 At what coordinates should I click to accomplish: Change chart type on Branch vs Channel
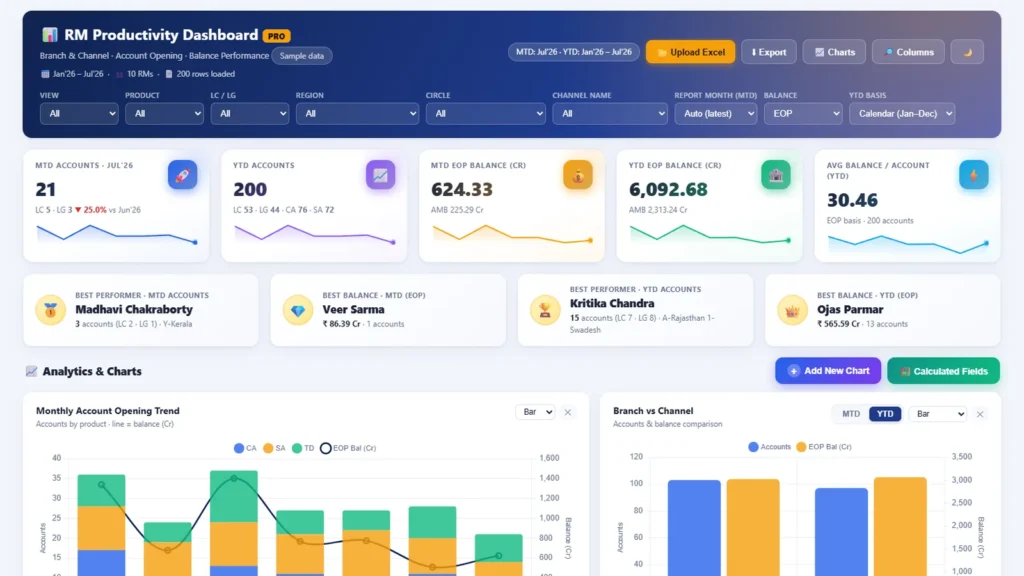(x=938, y=414)
